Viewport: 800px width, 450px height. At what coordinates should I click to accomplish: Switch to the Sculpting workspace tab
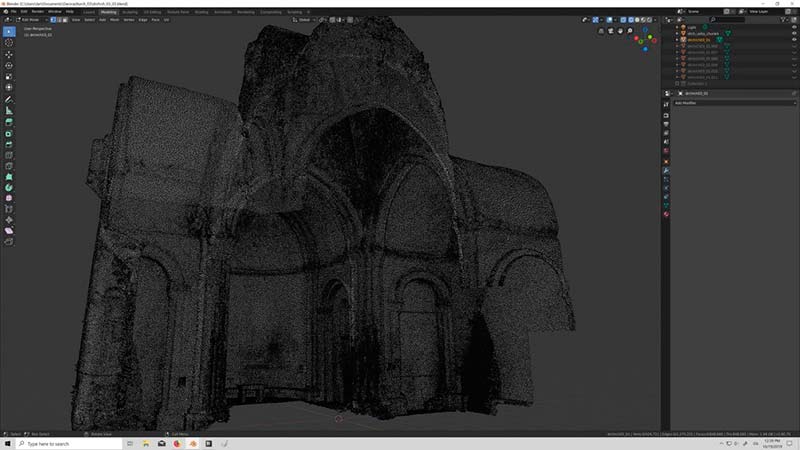[x=130, y=12]
